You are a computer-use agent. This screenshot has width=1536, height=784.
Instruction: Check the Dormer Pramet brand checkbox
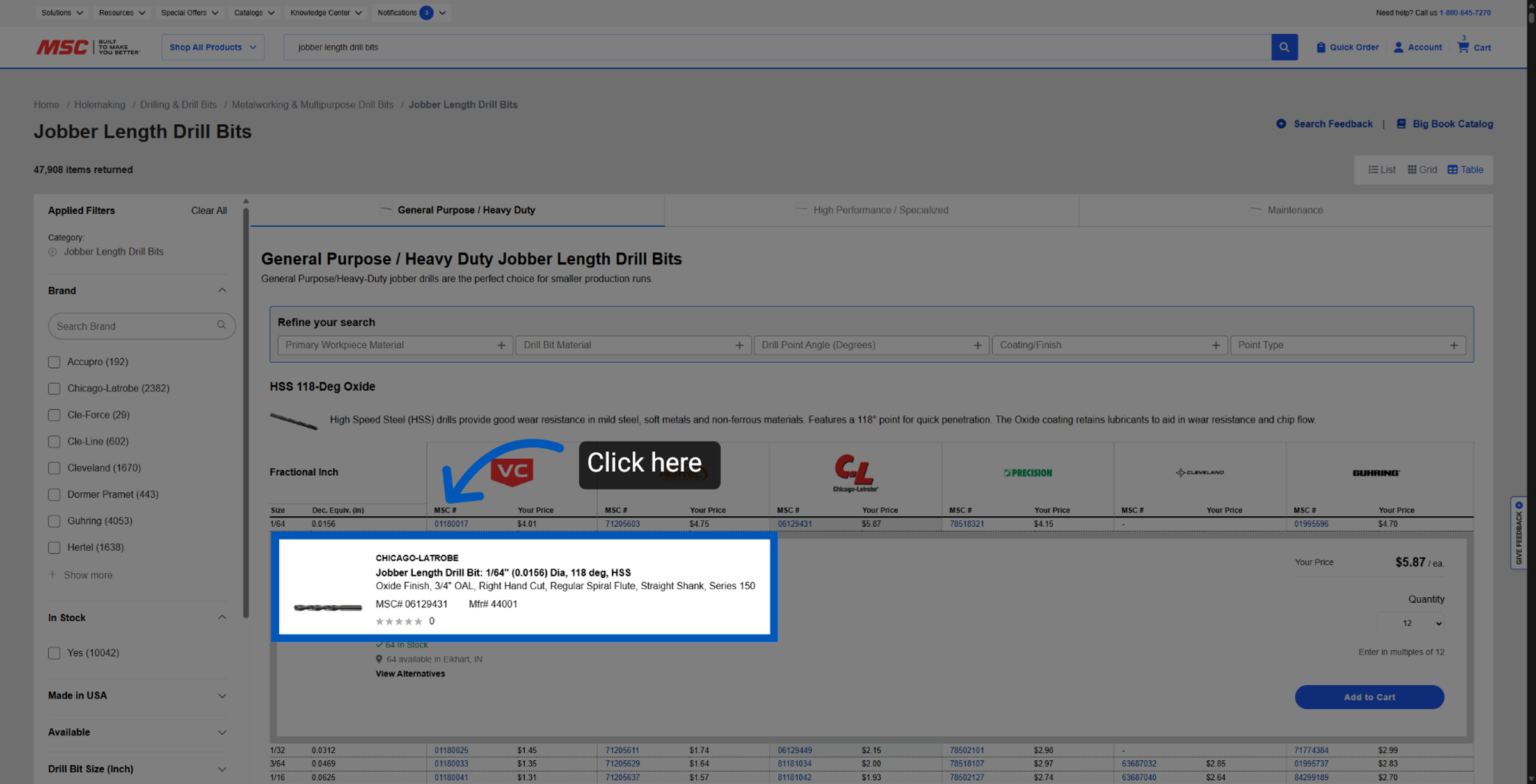(x=54, y=495)
